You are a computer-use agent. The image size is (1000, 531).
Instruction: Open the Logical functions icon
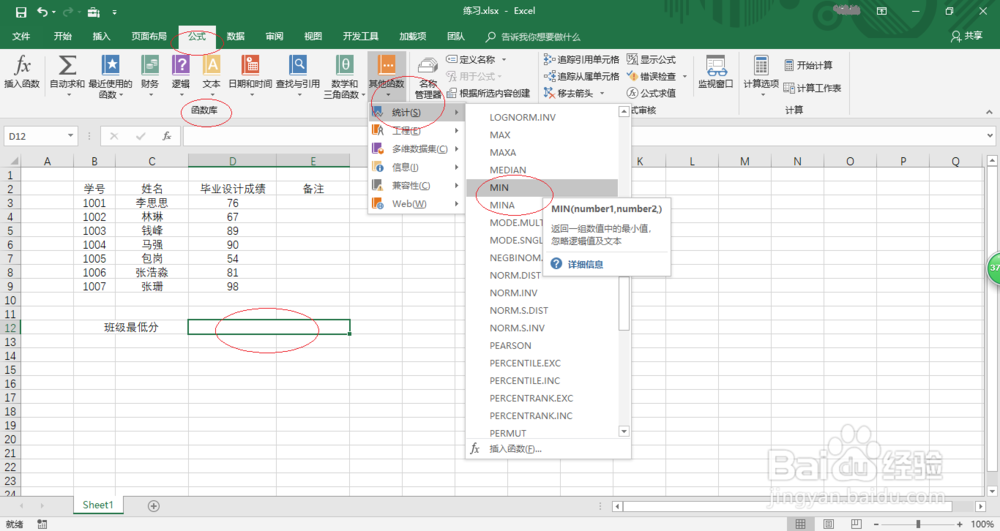180,66
